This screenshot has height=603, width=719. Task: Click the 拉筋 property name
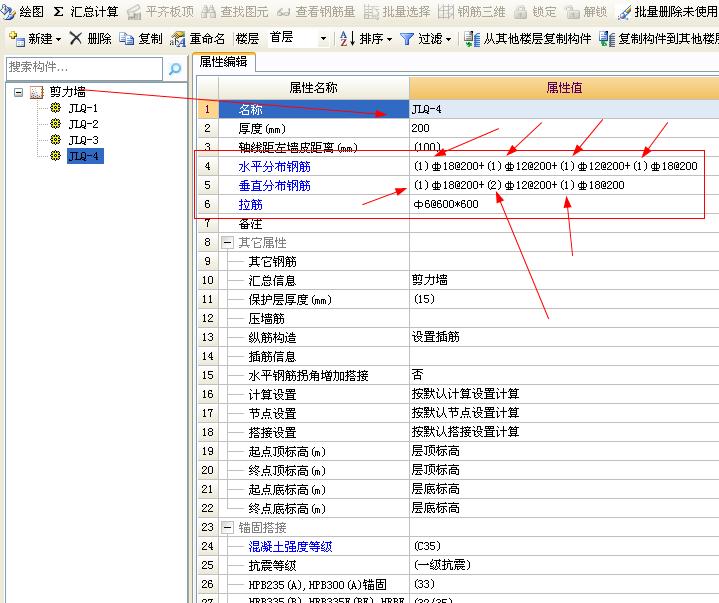point(250,205)
